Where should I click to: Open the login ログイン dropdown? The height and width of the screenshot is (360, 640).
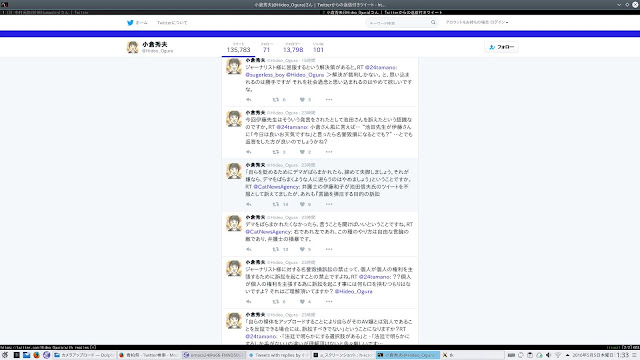(499, 22)
